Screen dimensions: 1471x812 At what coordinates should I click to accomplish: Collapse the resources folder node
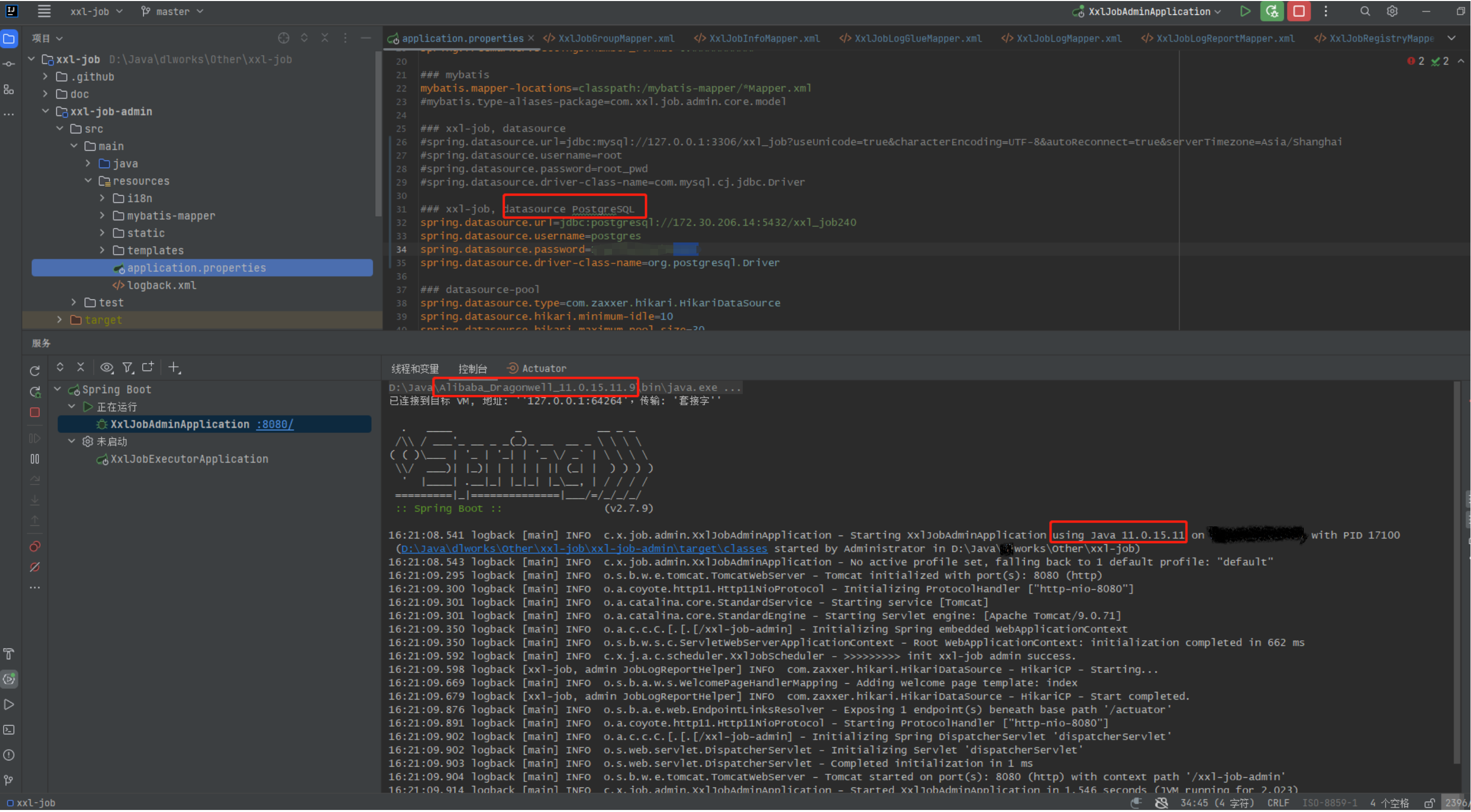(88, 181)
